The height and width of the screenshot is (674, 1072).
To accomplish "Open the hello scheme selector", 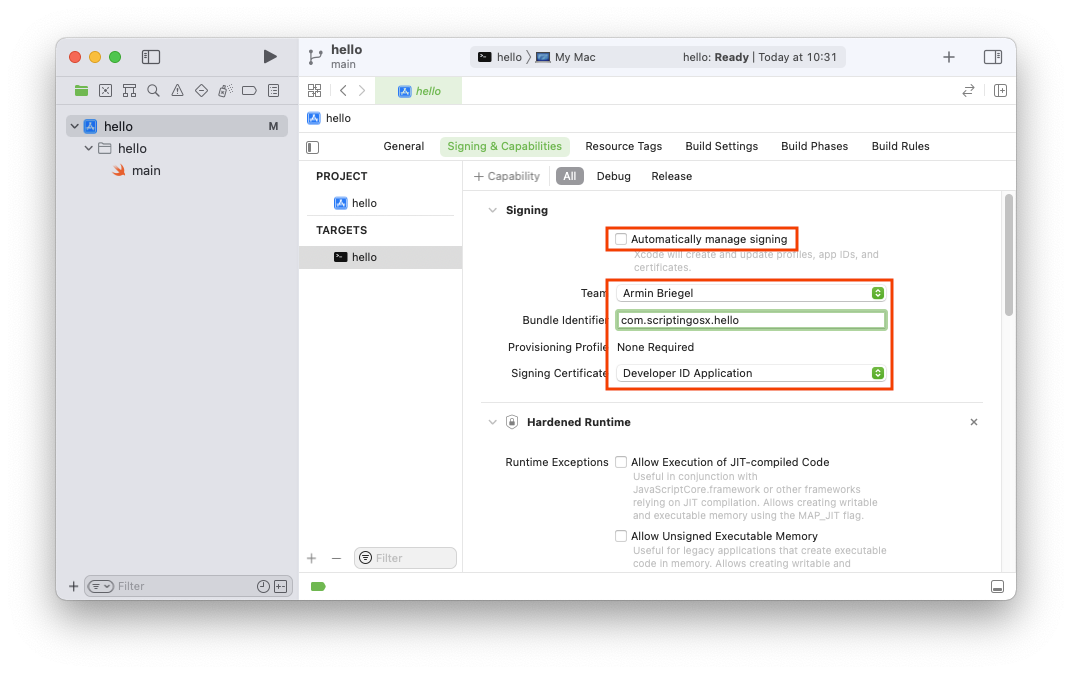I will [500, 57].
